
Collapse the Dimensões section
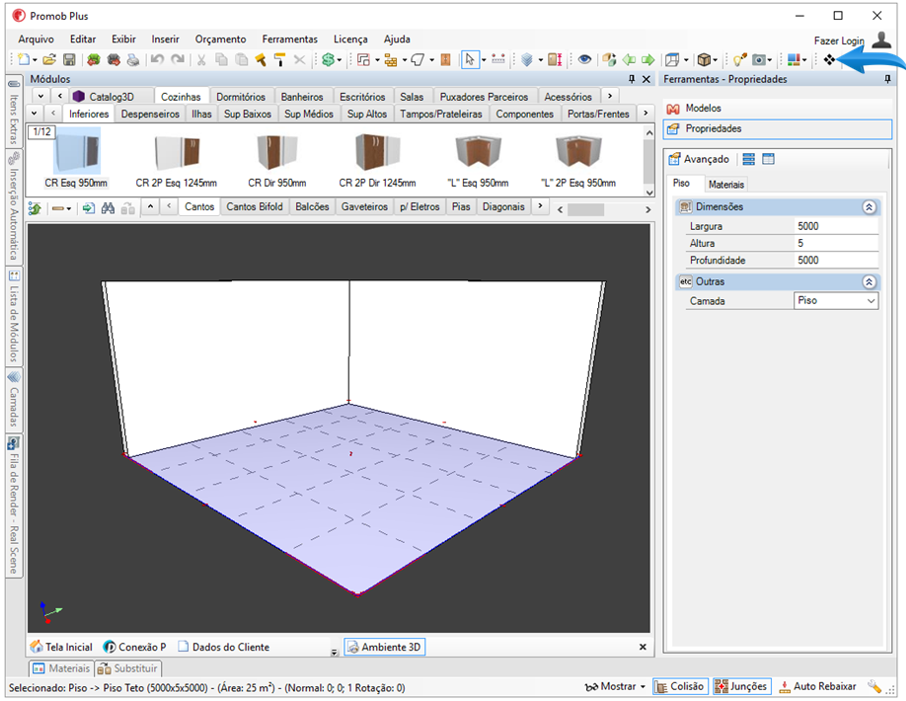[x=869, y=207]
